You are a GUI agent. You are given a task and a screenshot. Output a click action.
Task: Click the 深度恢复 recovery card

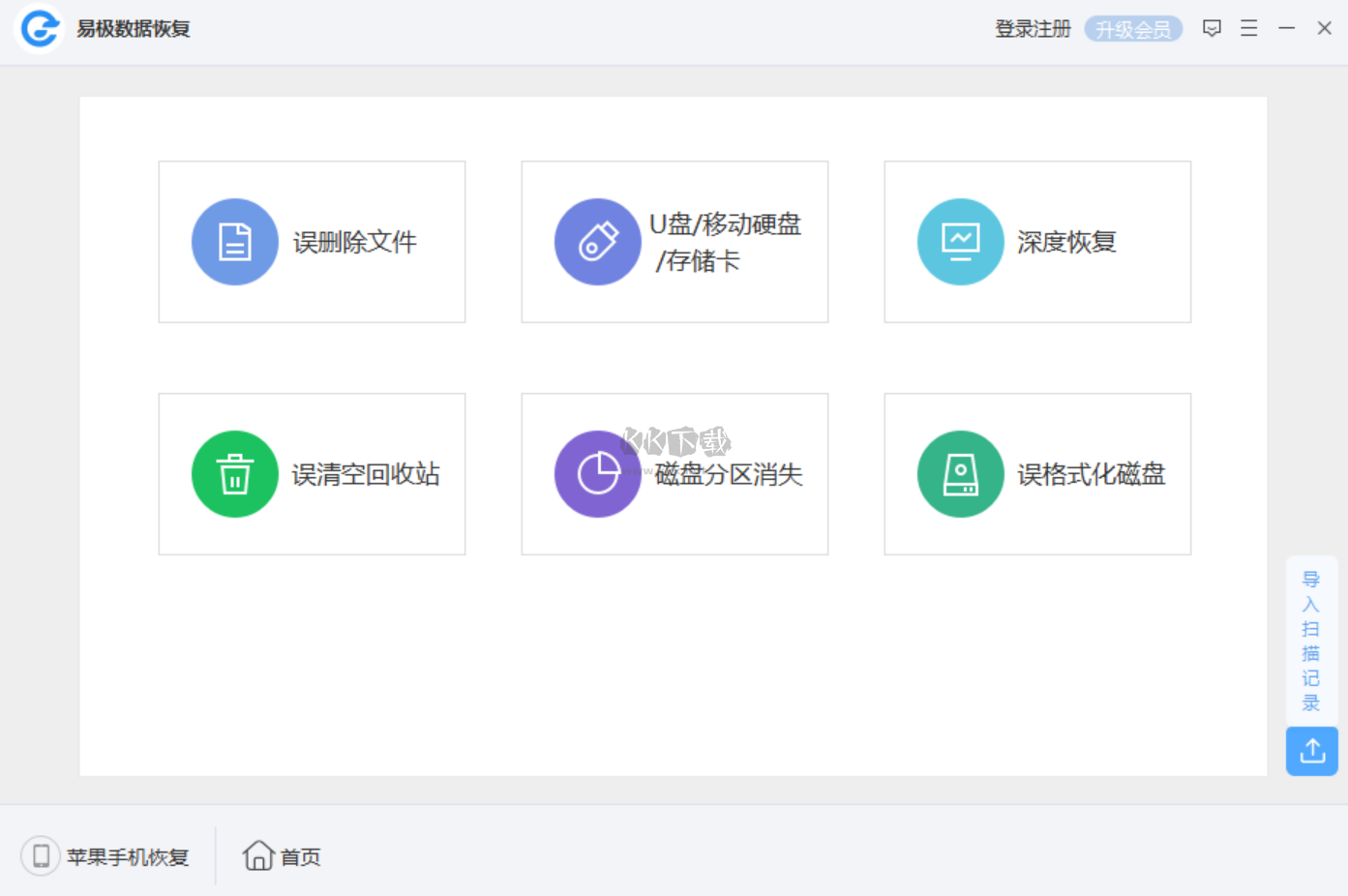1037,242
